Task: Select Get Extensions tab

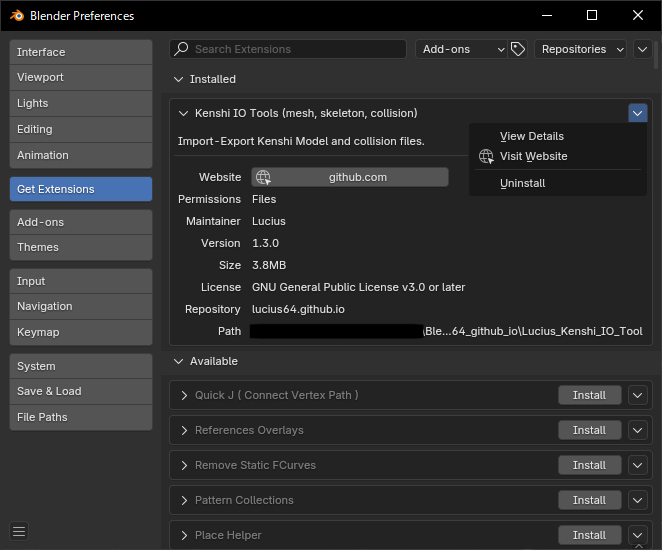Action: (x=81, y=189)
